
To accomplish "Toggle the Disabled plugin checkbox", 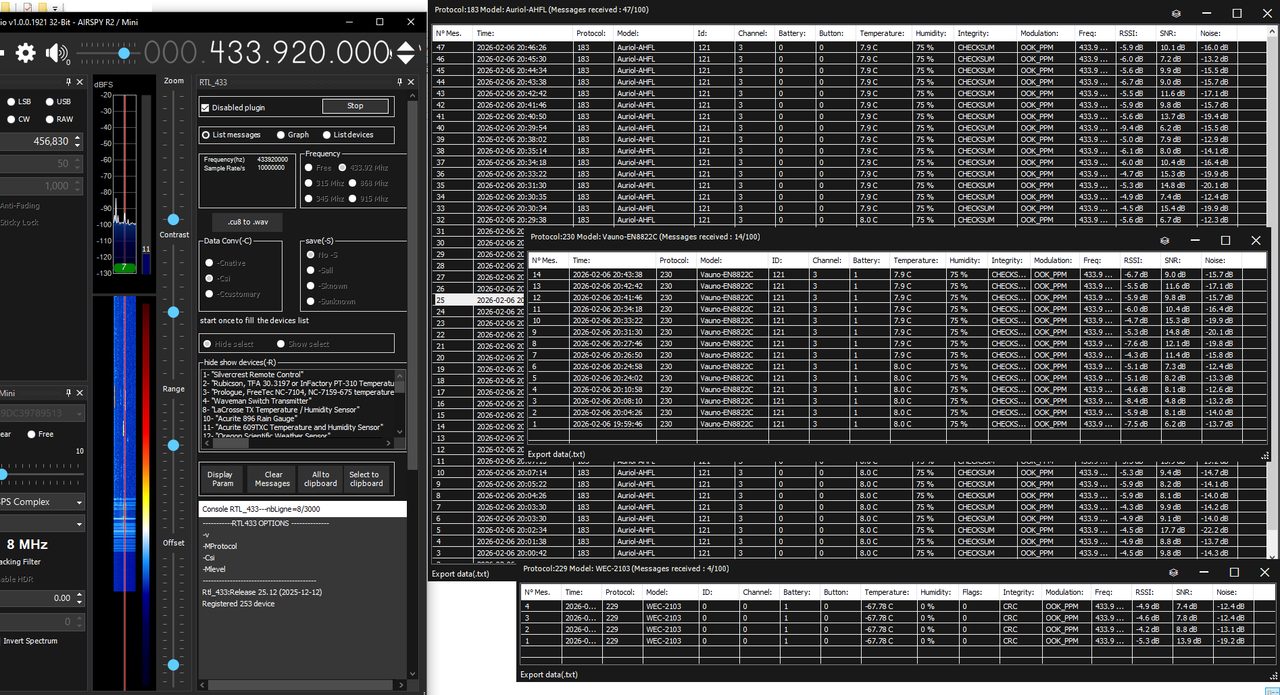I will tap(206, 107).
